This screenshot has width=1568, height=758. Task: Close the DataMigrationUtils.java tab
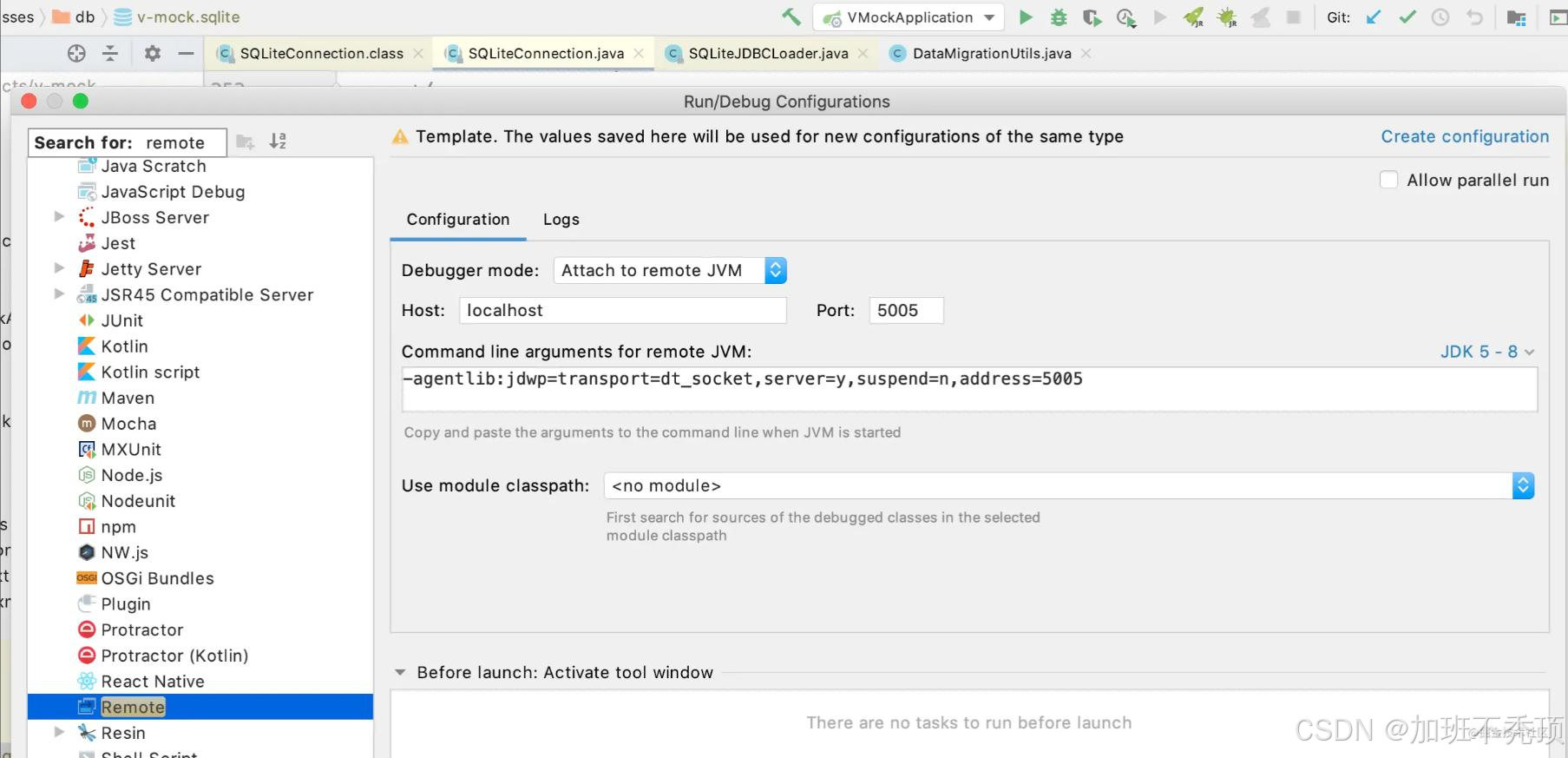click(1086, 53)
